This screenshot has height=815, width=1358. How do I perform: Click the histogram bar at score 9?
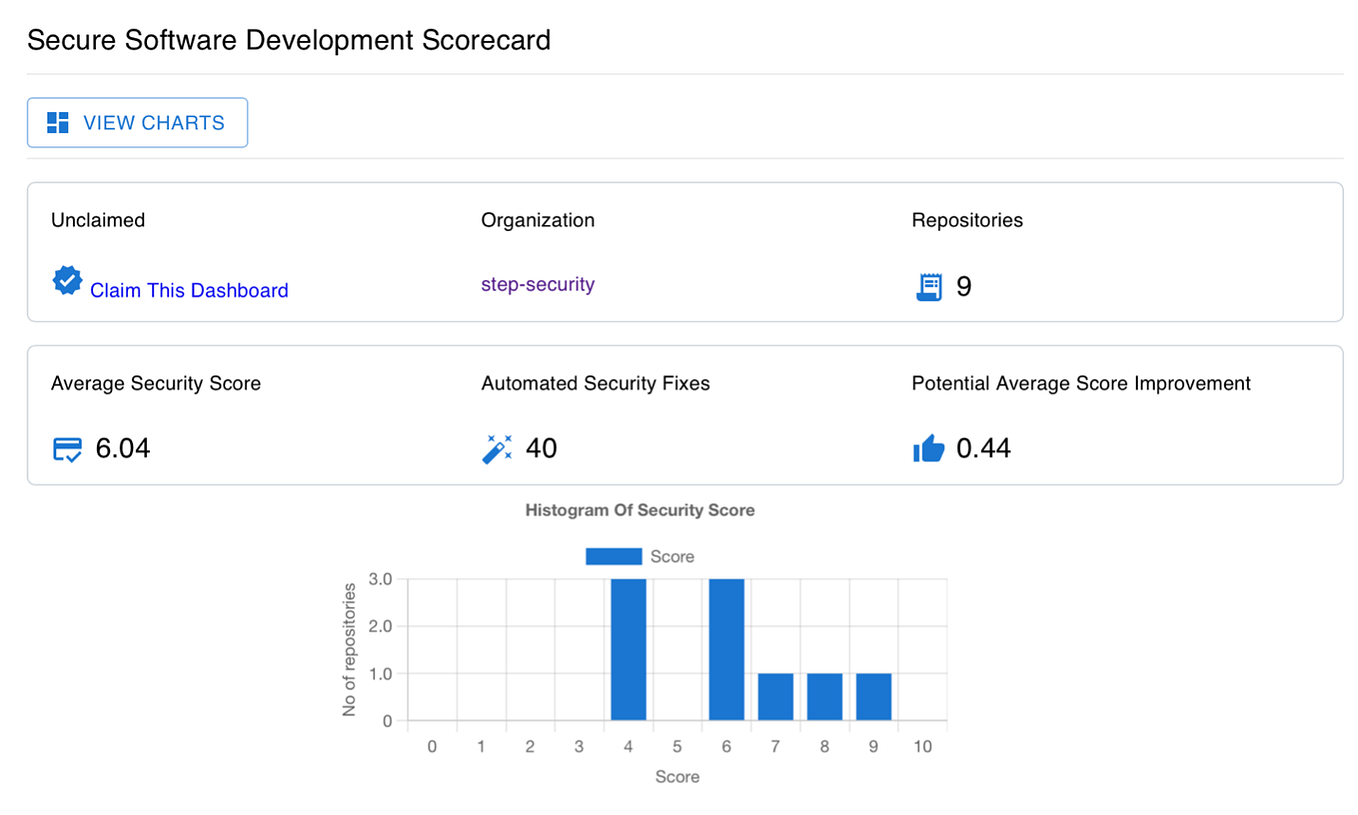[873, 696]
